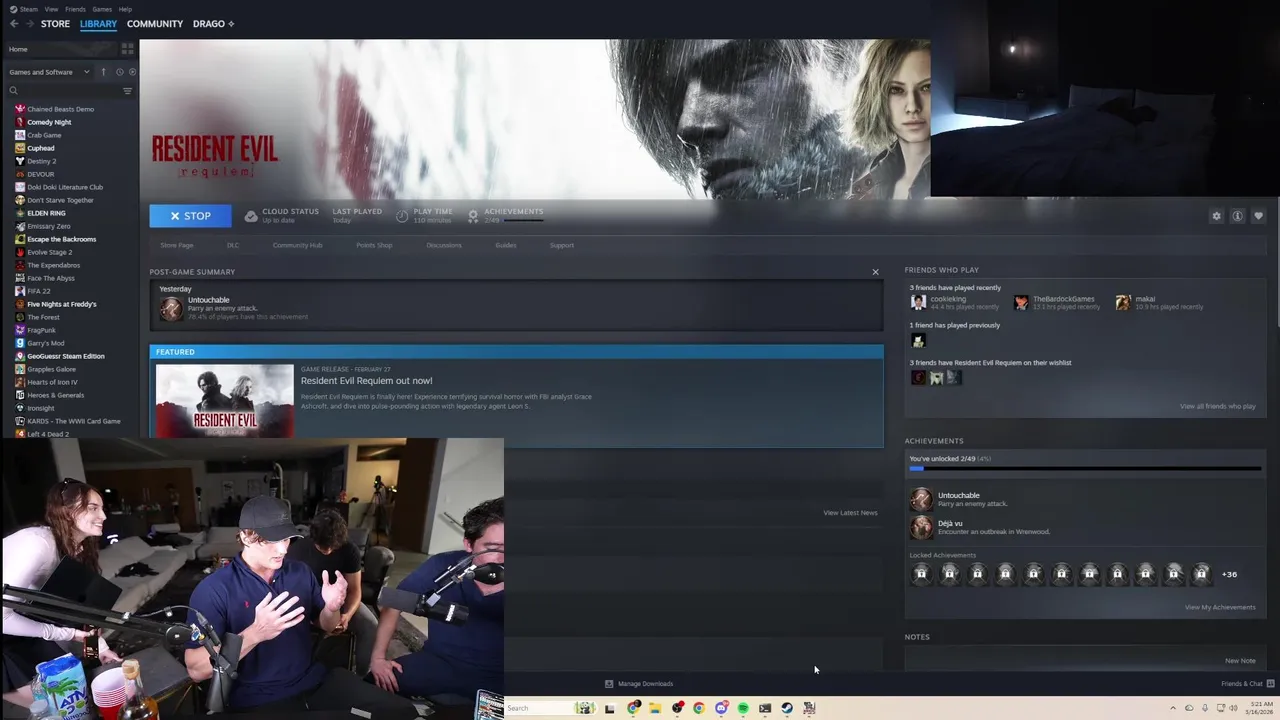Viewport: 1280px width, 720px height.
Task: Open the Resident Evil Requiem news thumbnail
Action: (225, 401)
